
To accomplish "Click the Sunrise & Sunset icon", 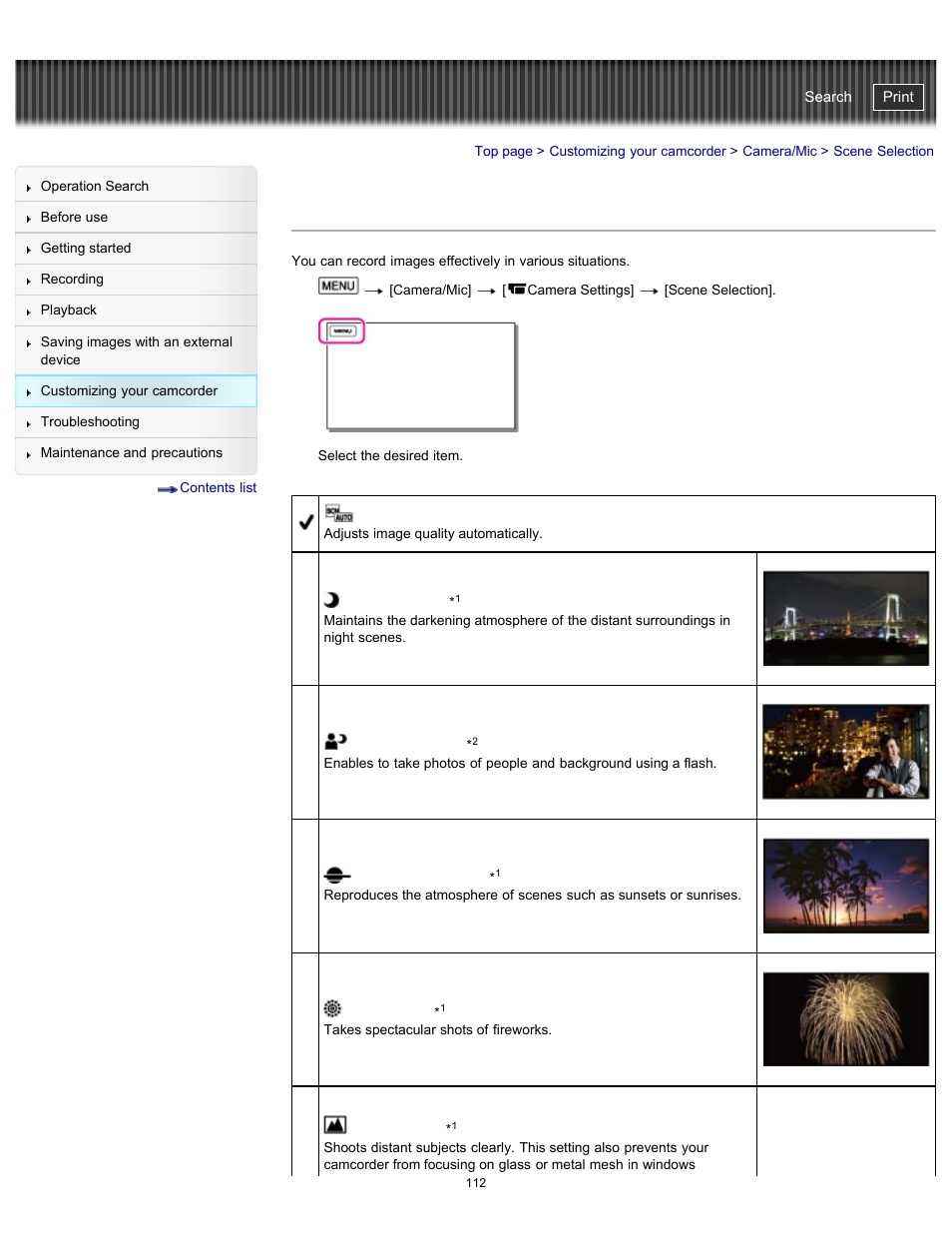I will click(x=337, y=875).
